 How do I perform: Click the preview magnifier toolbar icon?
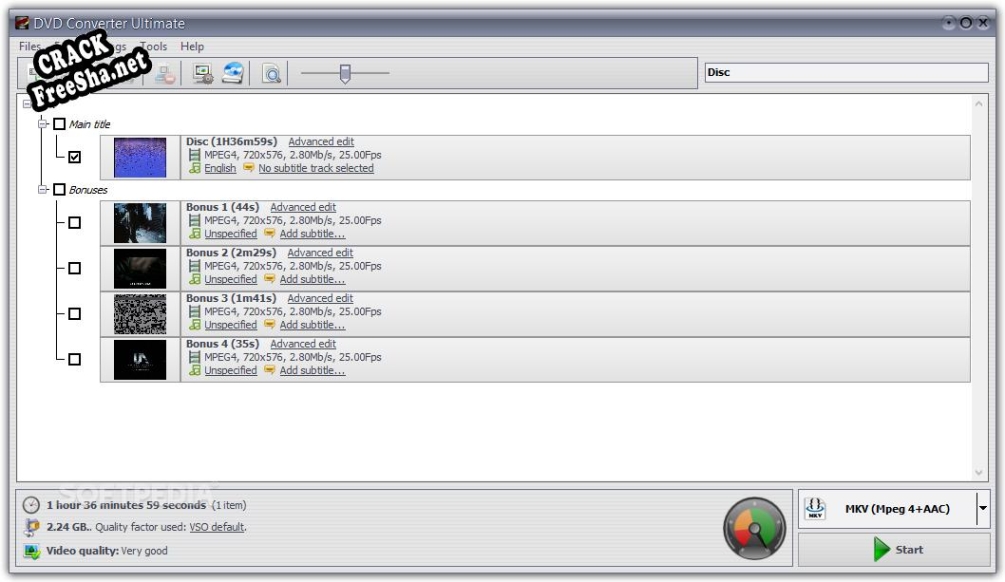270,74
